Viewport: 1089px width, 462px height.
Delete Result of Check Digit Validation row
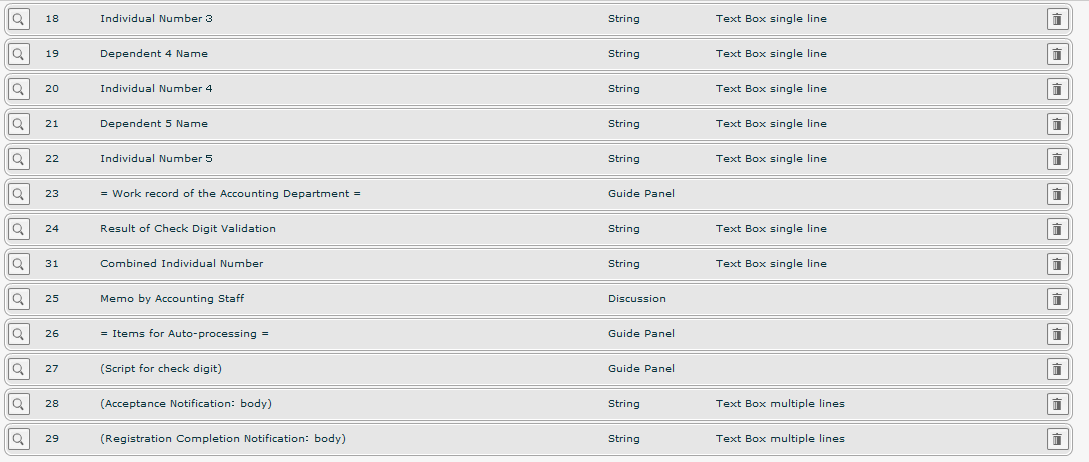(1057, 229)
